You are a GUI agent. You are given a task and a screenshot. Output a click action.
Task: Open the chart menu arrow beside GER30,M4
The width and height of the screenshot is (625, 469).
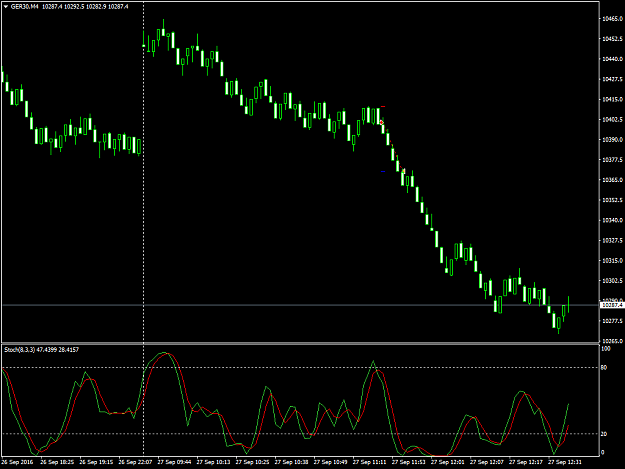[x=6, y=7]
